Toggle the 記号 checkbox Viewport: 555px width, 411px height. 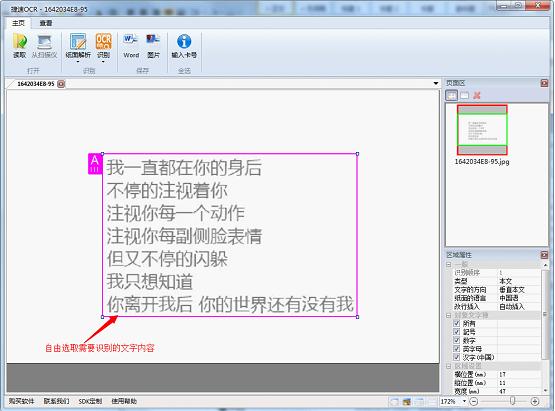tap(457, 332)
